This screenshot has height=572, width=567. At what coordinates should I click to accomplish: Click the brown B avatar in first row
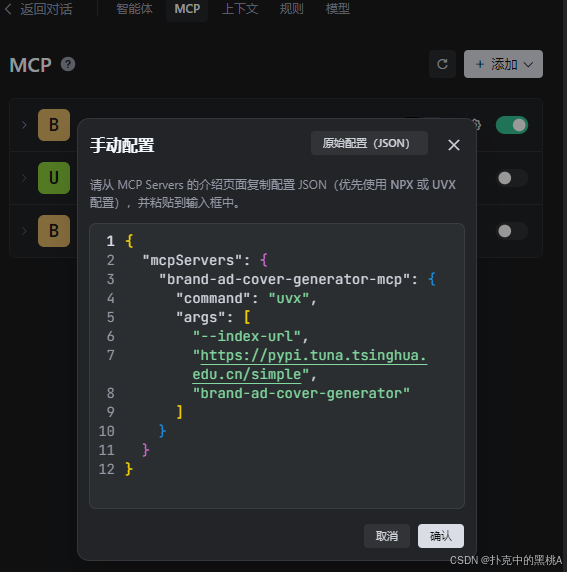[x=54, y=125]
